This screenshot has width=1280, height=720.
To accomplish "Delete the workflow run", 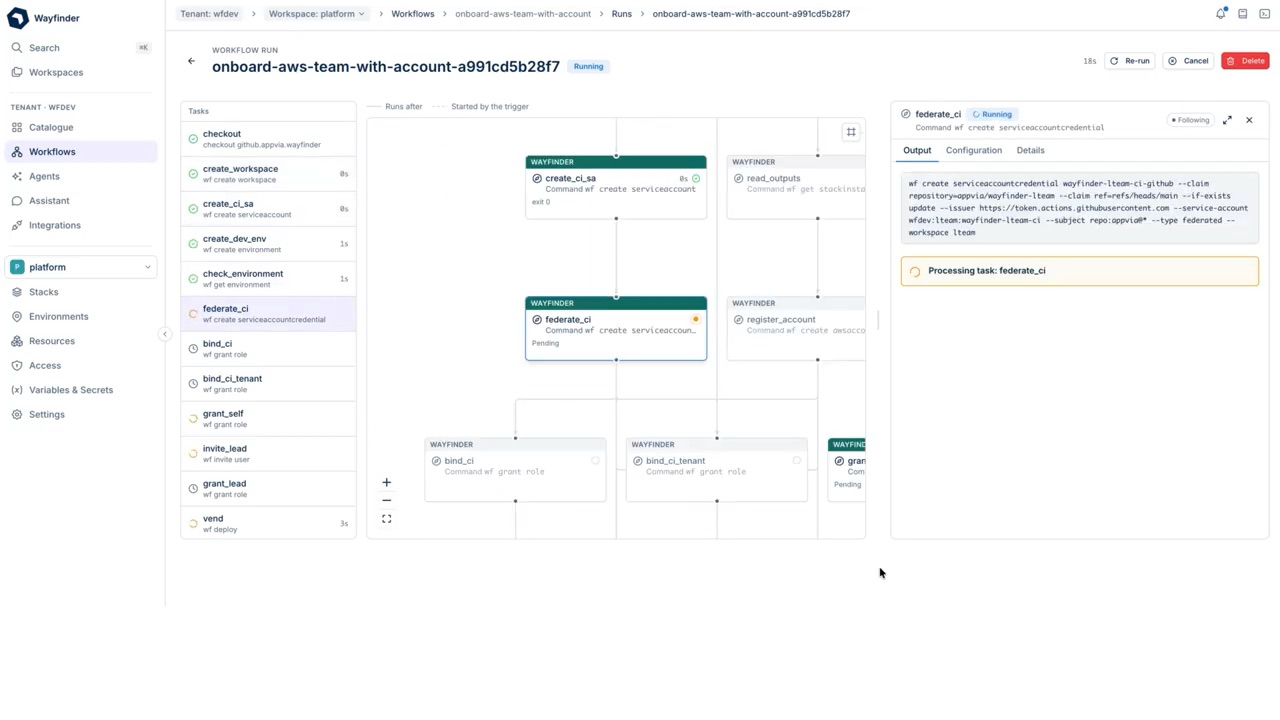I will tap(1245, 61).
